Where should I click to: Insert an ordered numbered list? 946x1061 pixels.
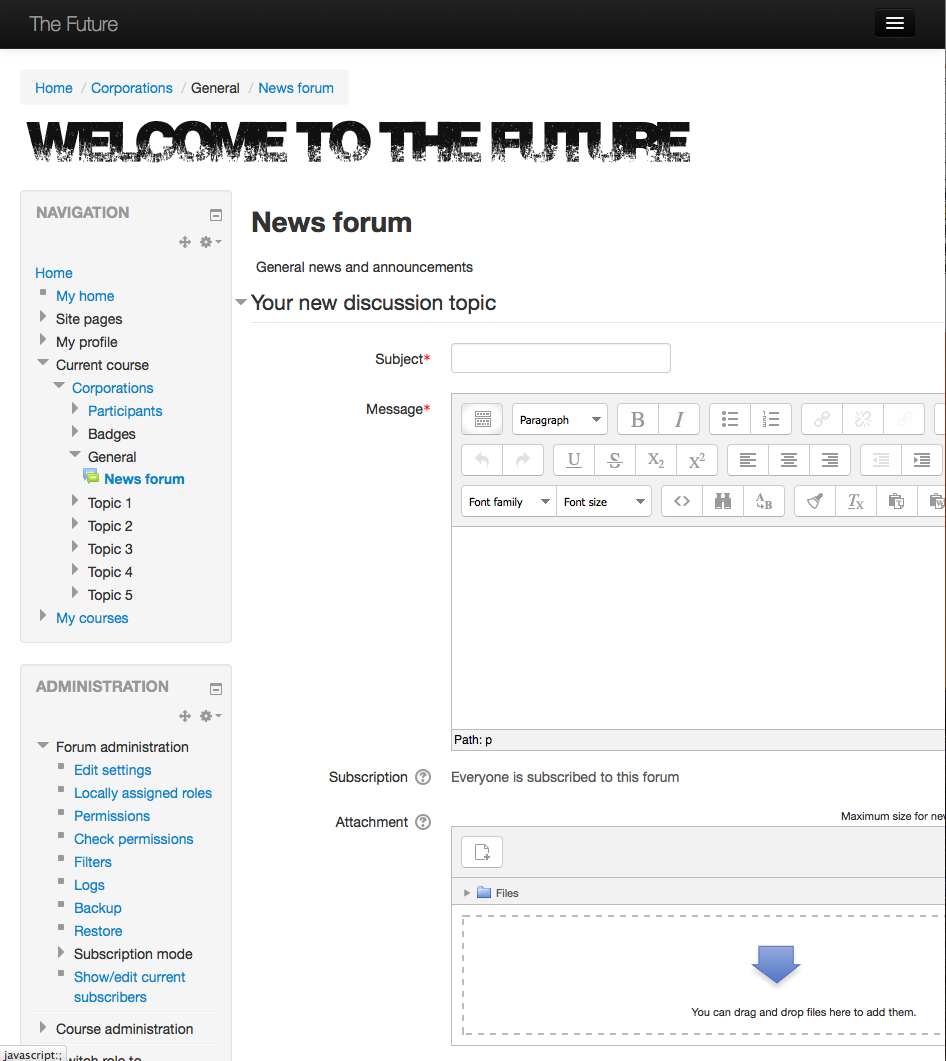pos(771,420)
